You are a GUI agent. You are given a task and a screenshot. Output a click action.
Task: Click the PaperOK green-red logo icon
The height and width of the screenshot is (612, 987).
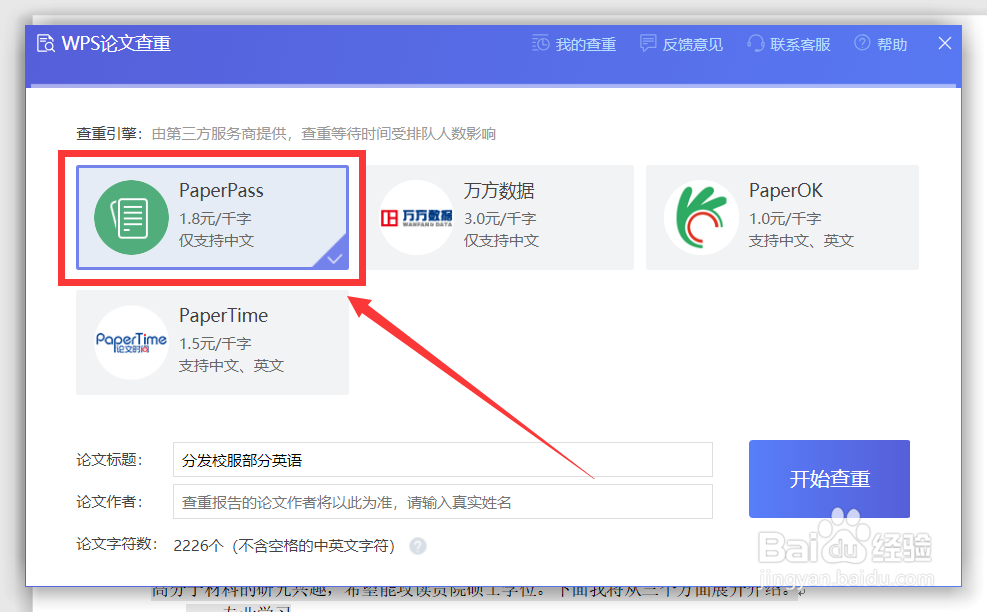click(x=701, y=218)
